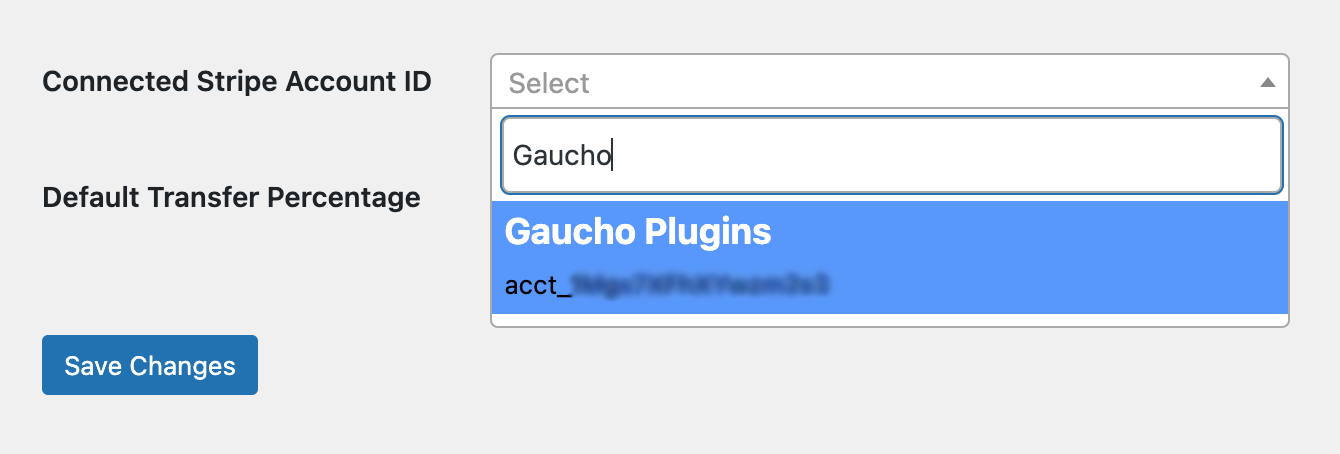Click the white strip below the highlighted result
The height and width of the screenshot is (454, 1340).
[x=889, y=320]
